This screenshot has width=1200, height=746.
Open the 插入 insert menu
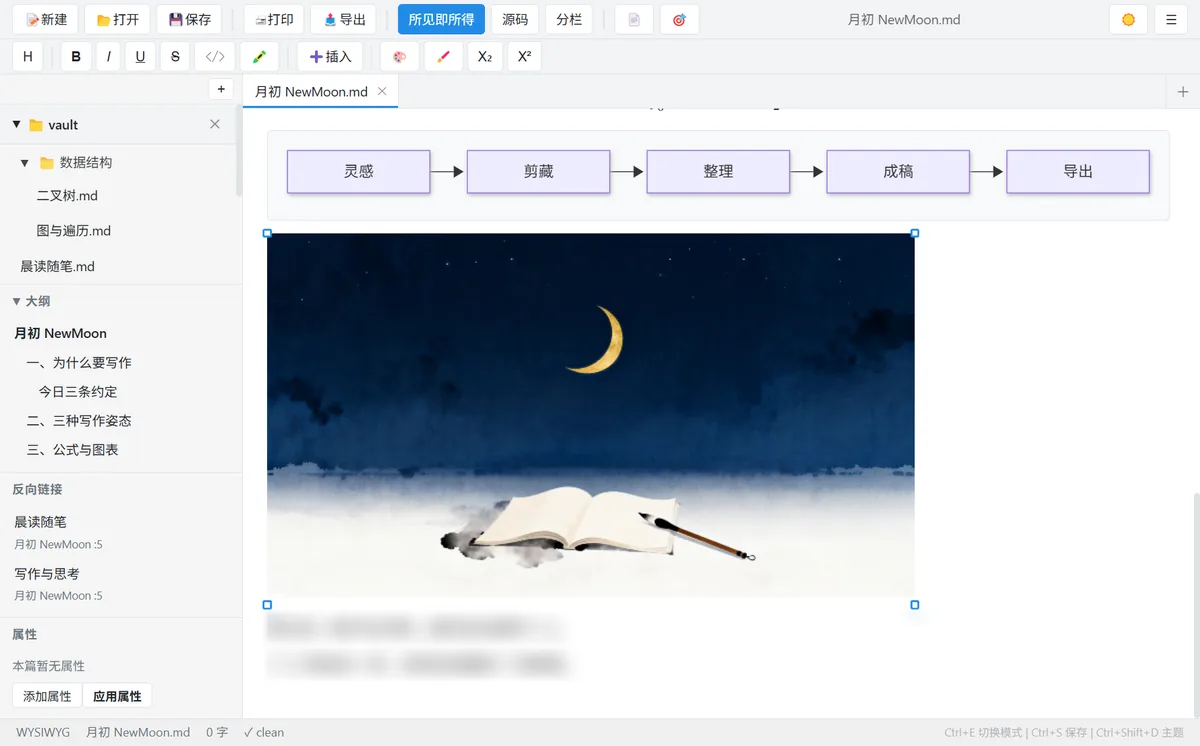coord(330,57)
